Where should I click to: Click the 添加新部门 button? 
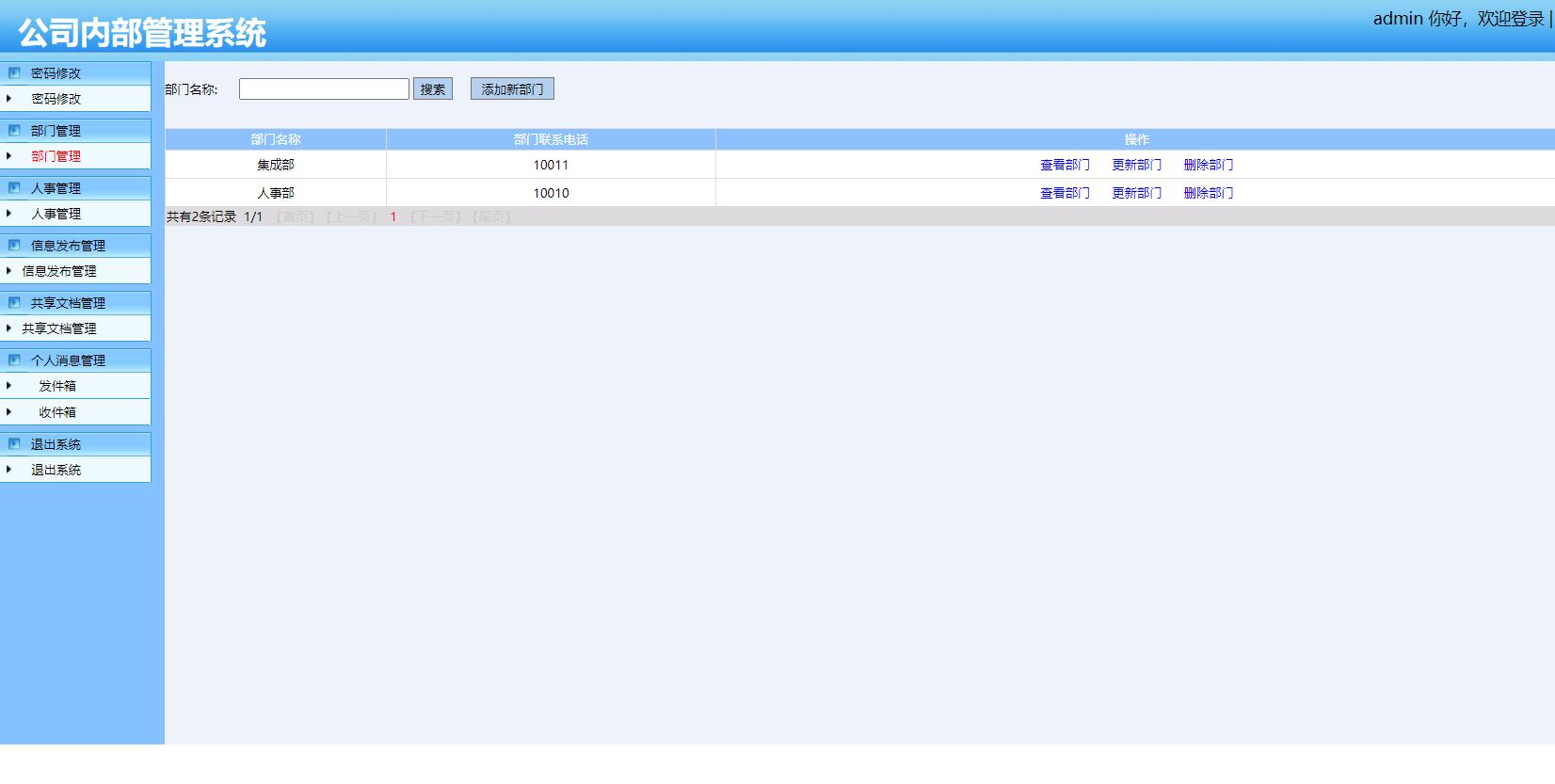pos(512,88)
